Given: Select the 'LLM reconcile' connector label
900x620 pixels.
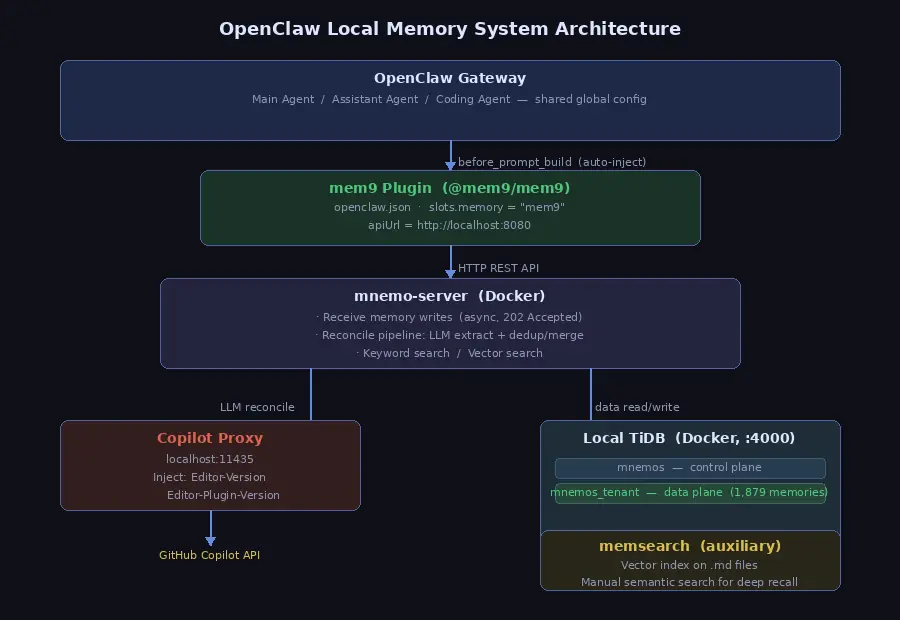Looking at the screenshot, I should (257, 407).
